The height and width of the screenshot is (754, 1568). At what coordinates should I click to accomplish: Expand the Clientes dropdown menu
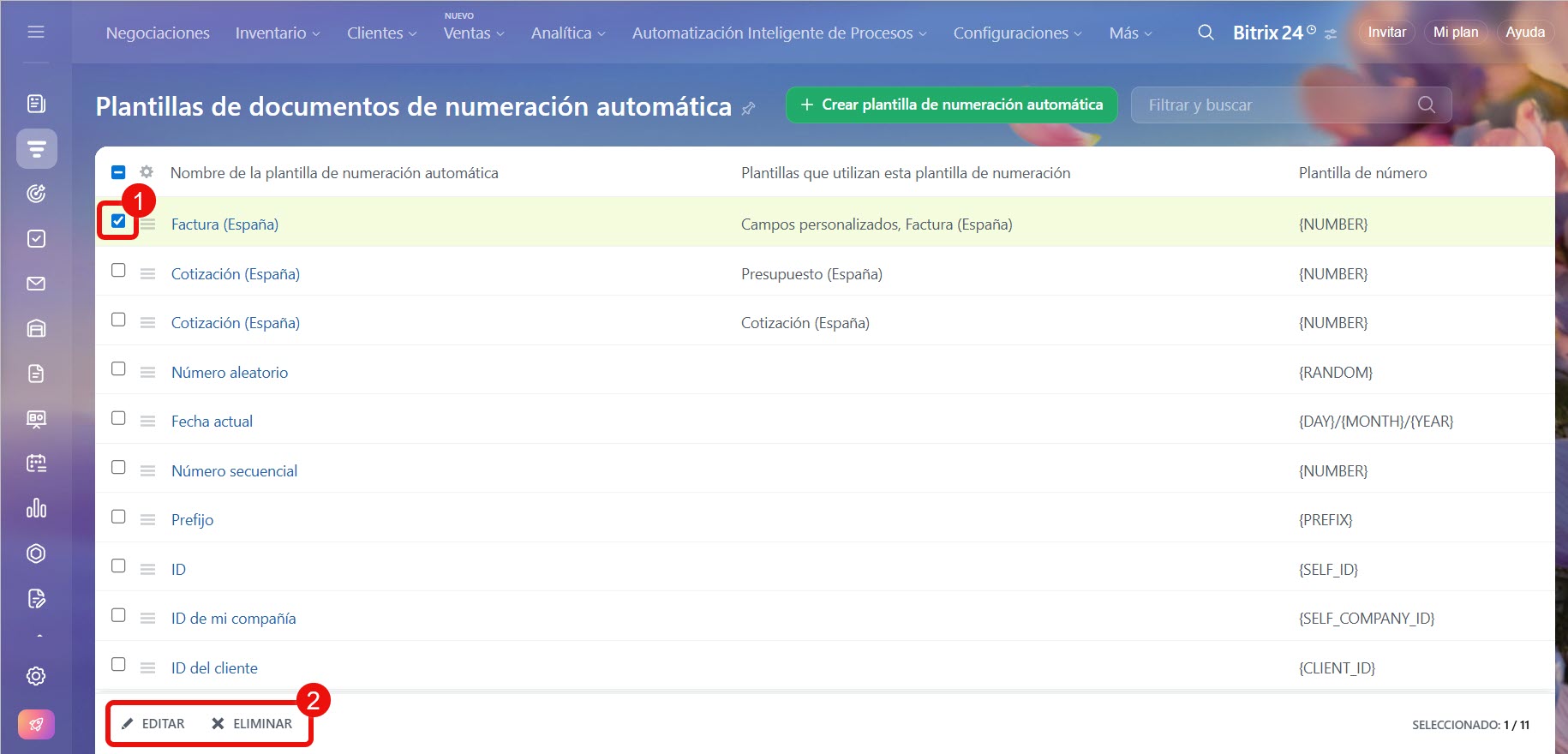coord(381,33)
